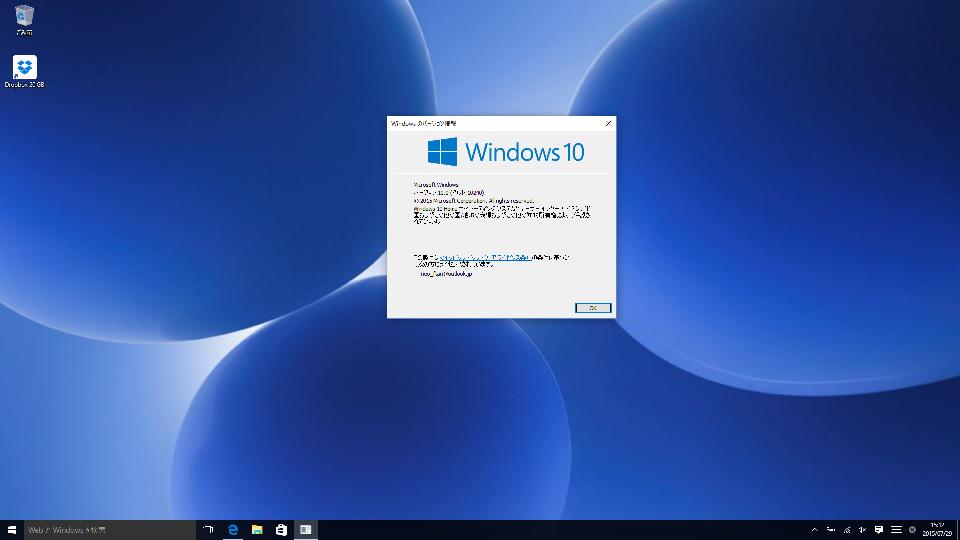Click OK in the Windows version dialog
Viewport: 960px width, 540px height.
pos(593,308)
